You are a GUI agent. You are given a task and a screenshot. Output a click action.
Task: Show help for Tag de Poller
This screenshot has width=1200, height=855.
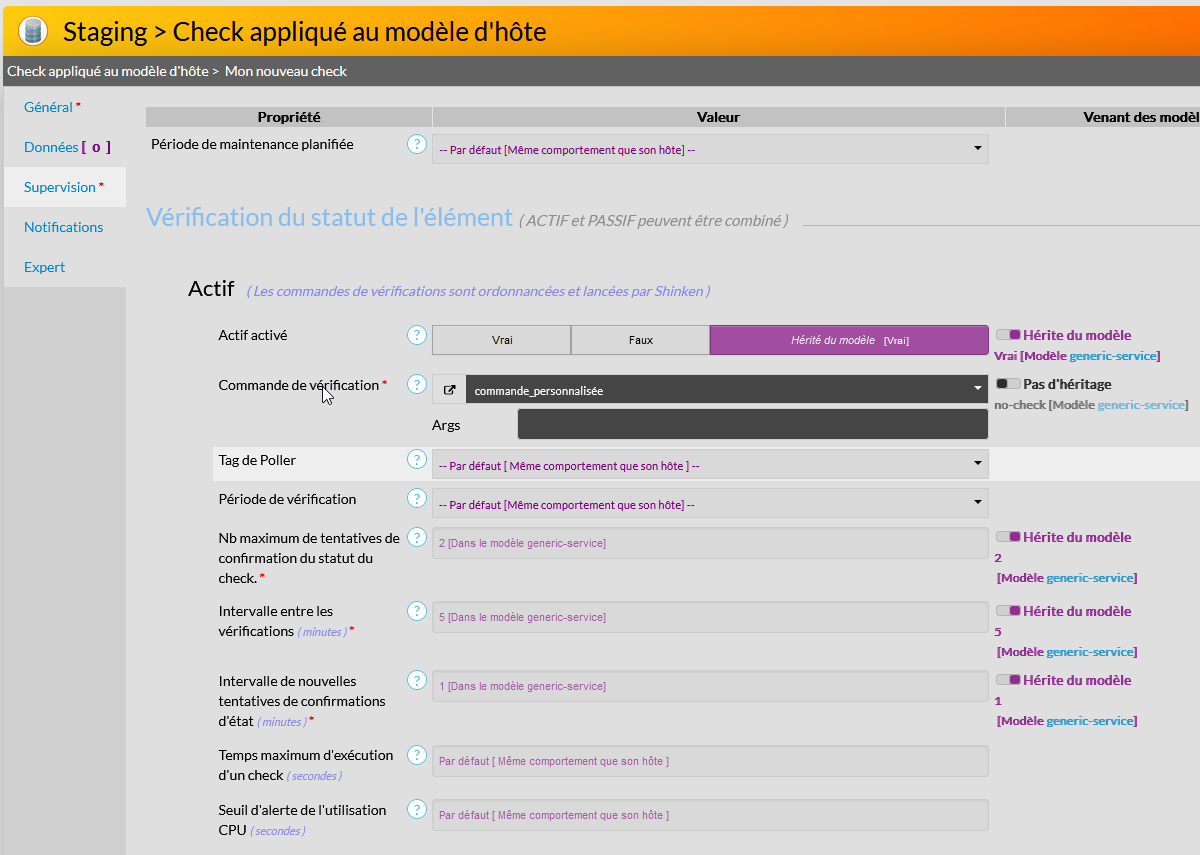417,459
